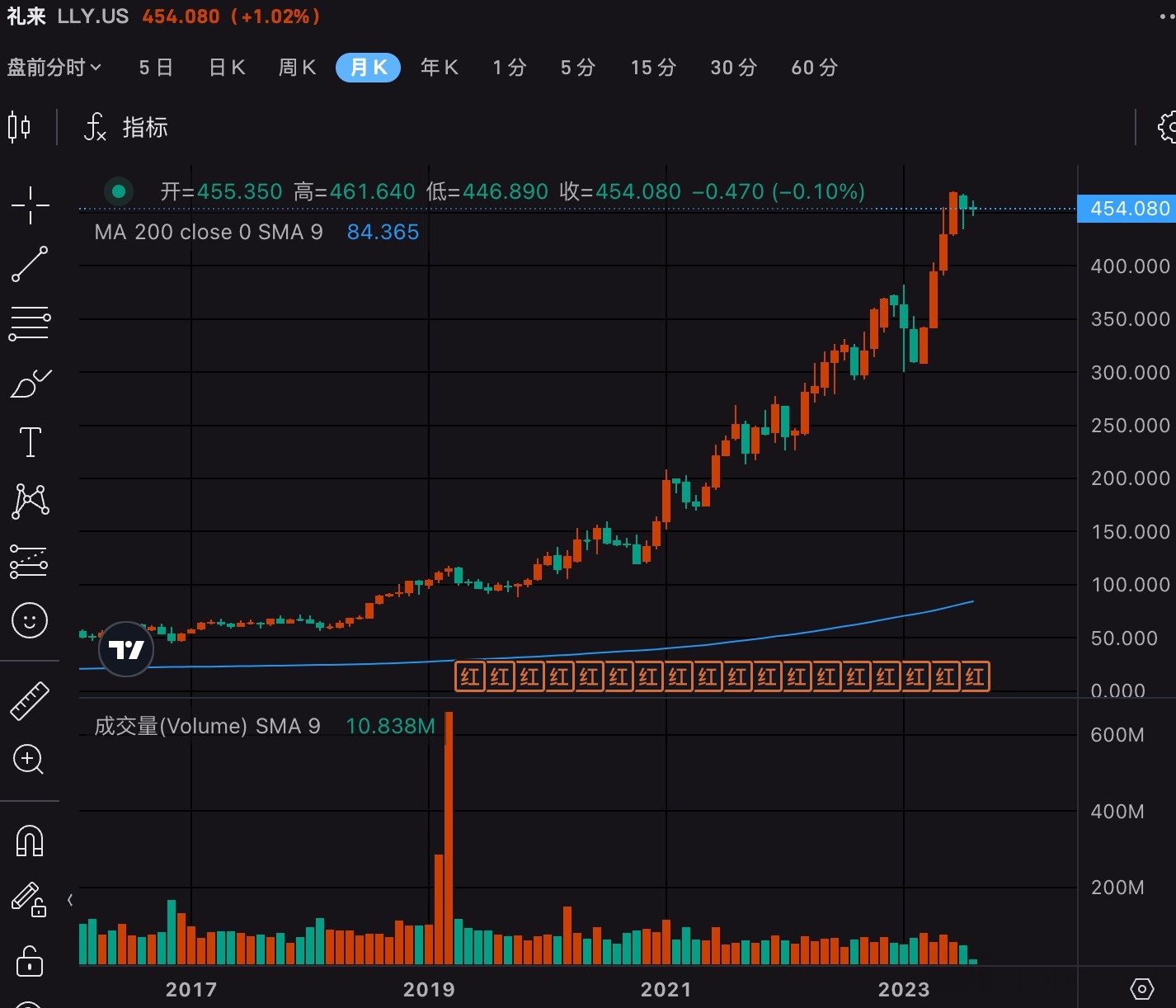The width and height of the screenshot is (1176, 1008).
Task: Click the 200M volume scale label
Action: click(x=1117, y=887)
